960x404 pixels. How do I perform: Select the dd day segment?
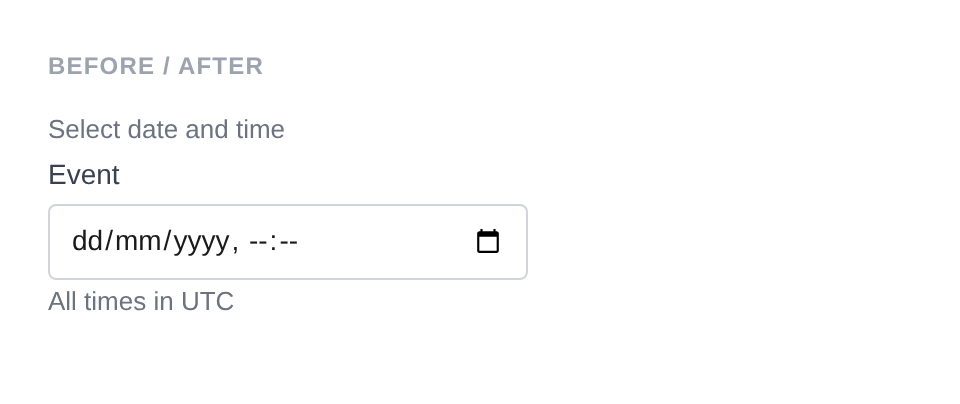[87, 242]
